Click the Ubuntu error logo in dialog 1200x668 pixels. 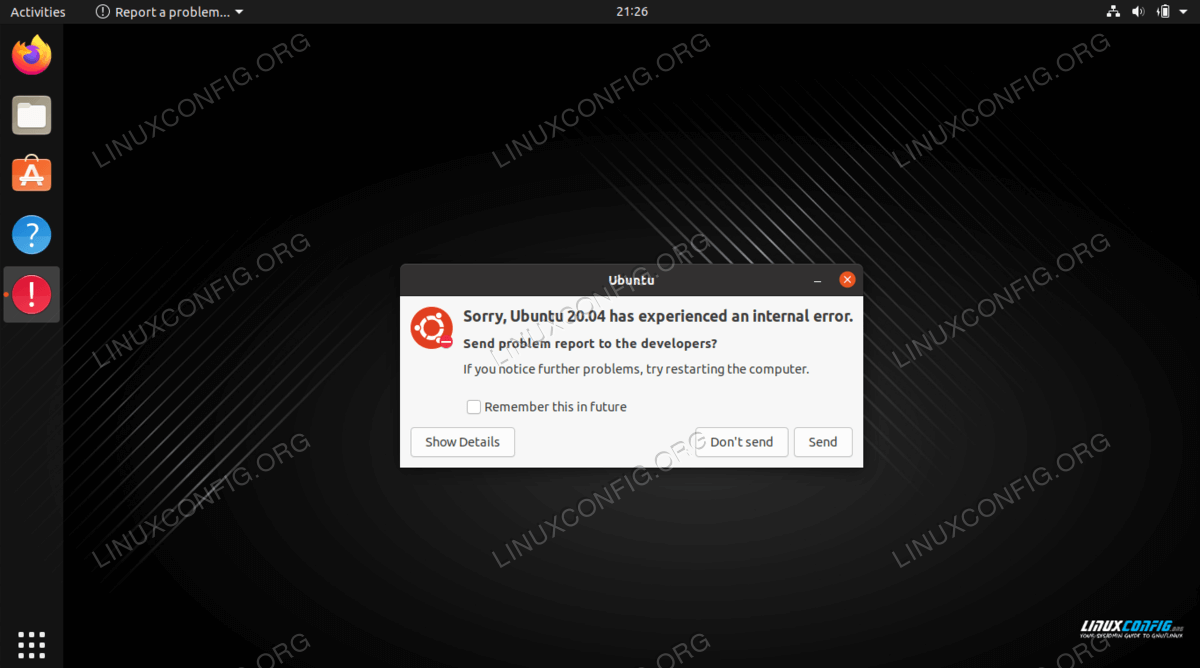(x=432, y=328)
